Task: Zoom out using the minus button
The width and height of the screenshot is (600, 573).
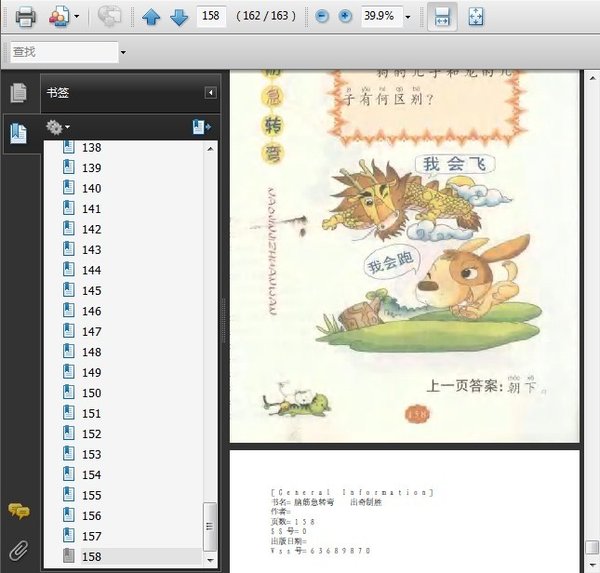Action: (321, 16)
